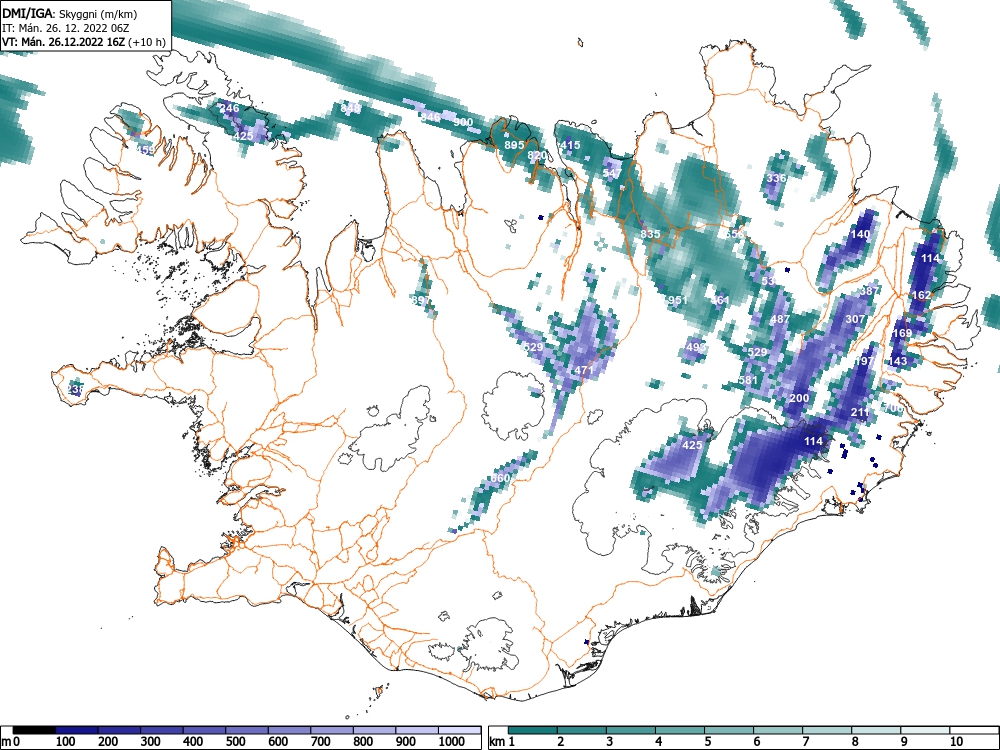This screenshot has height=750, width=1000.
Task: Click the '461' visibility value
Action: 720,300
